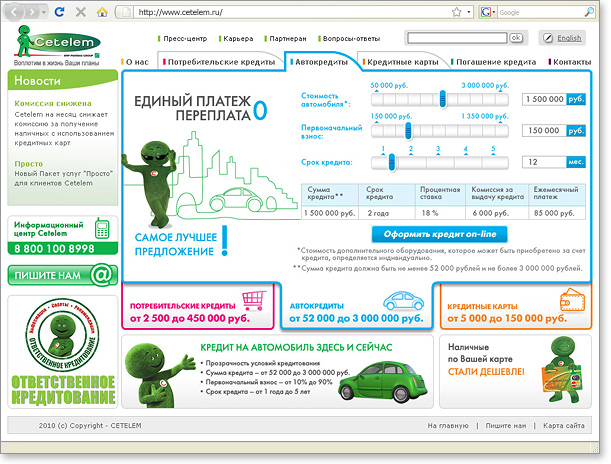The image size is (611, 464).
Task: Open Карта сайта footer link
Action: pyautogui.click(x=563, y=426)
